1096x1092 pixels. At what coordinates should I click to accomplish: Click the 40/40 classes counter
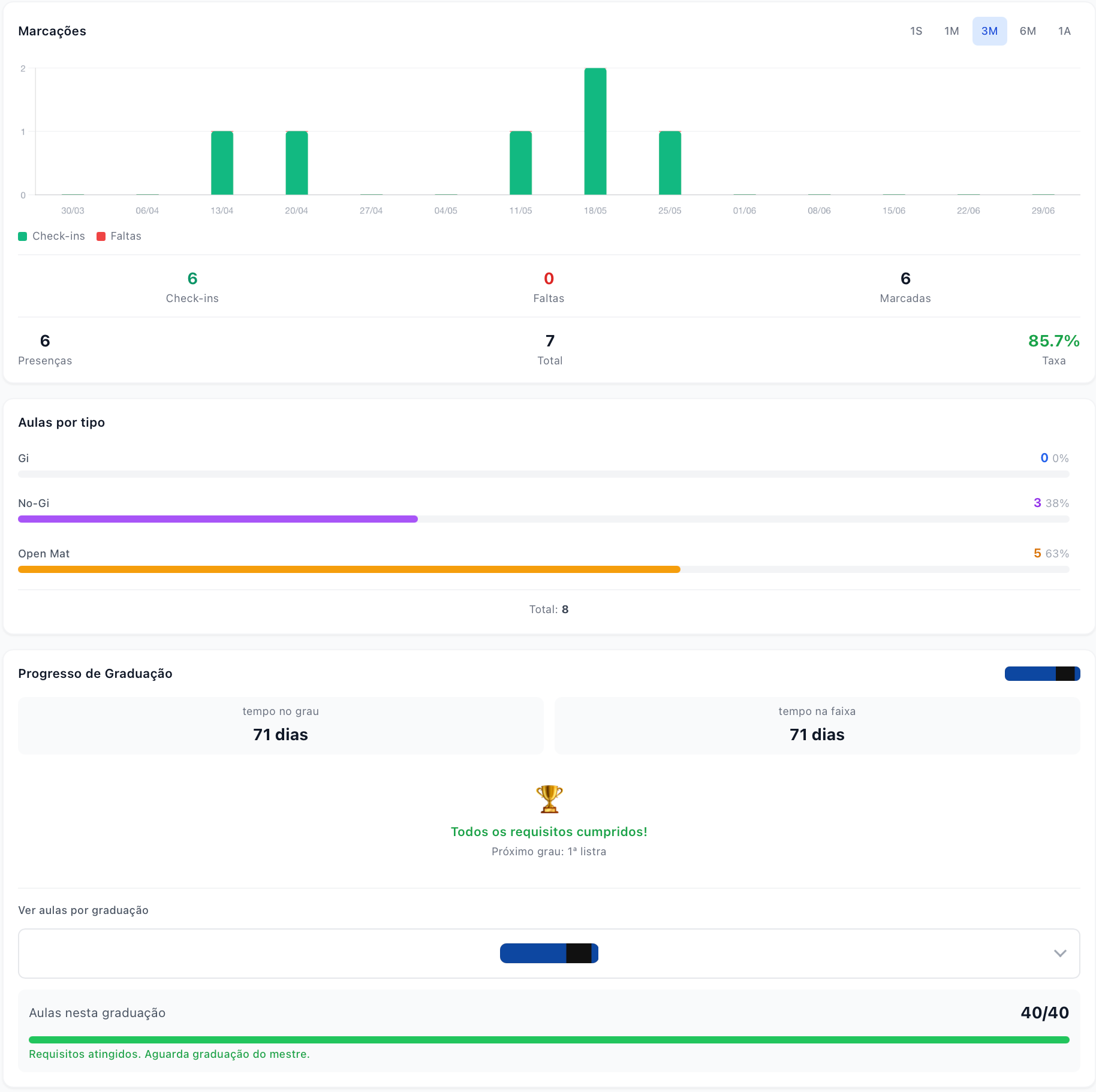(1044, 1013)
